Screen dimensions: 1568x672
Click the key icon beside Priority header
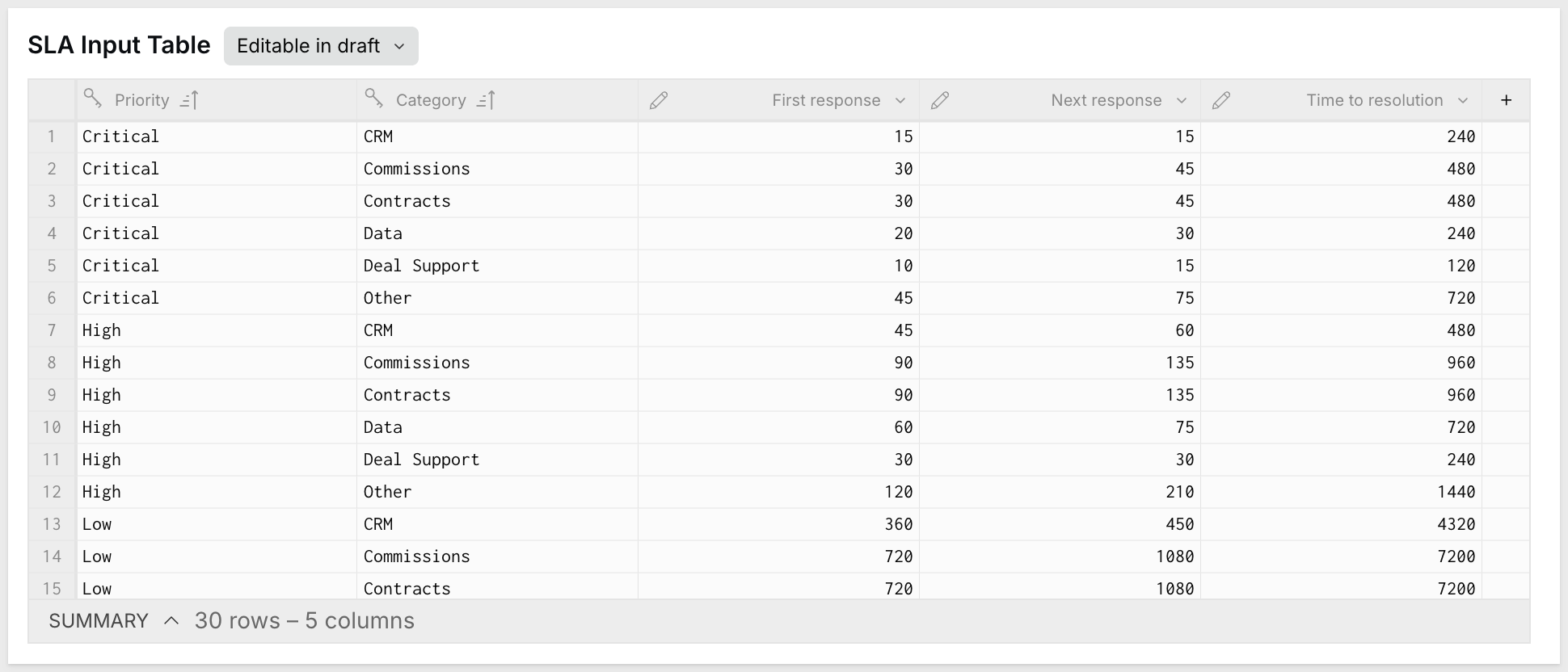click(x=93, y=99)
